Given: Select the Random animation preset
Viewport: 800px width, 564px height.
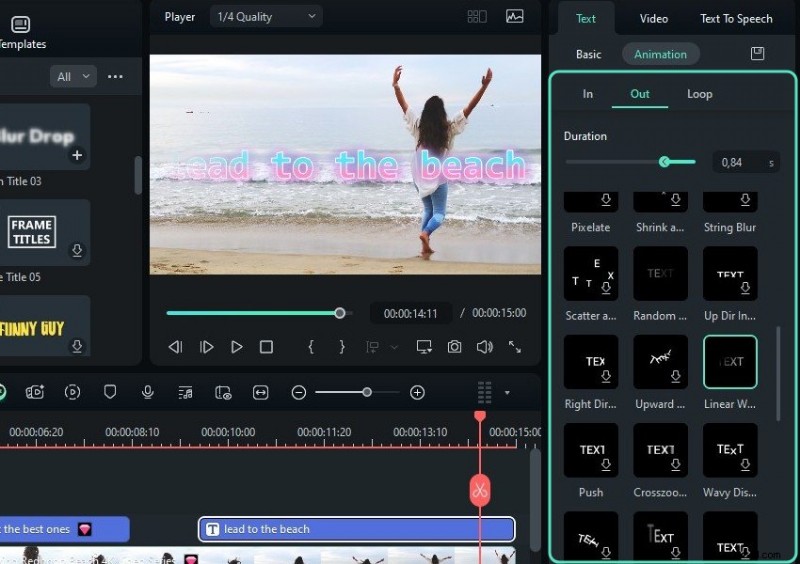Looking at the screenshot, I should 660,273.
